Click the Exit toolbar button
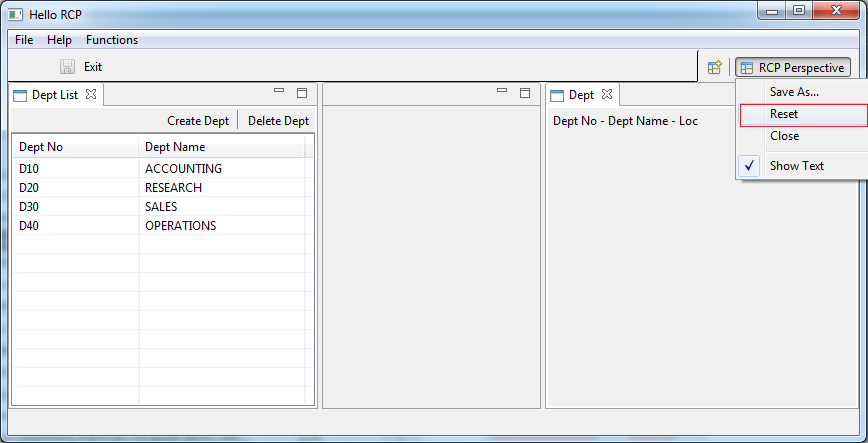 pyautogui.click(x=93, y=67)
